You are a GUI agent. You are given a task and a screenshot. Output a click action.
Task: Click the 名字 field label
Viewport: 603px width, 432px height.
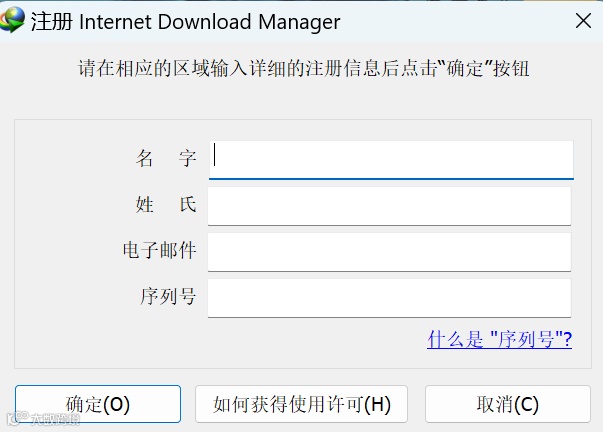point(166,158)
